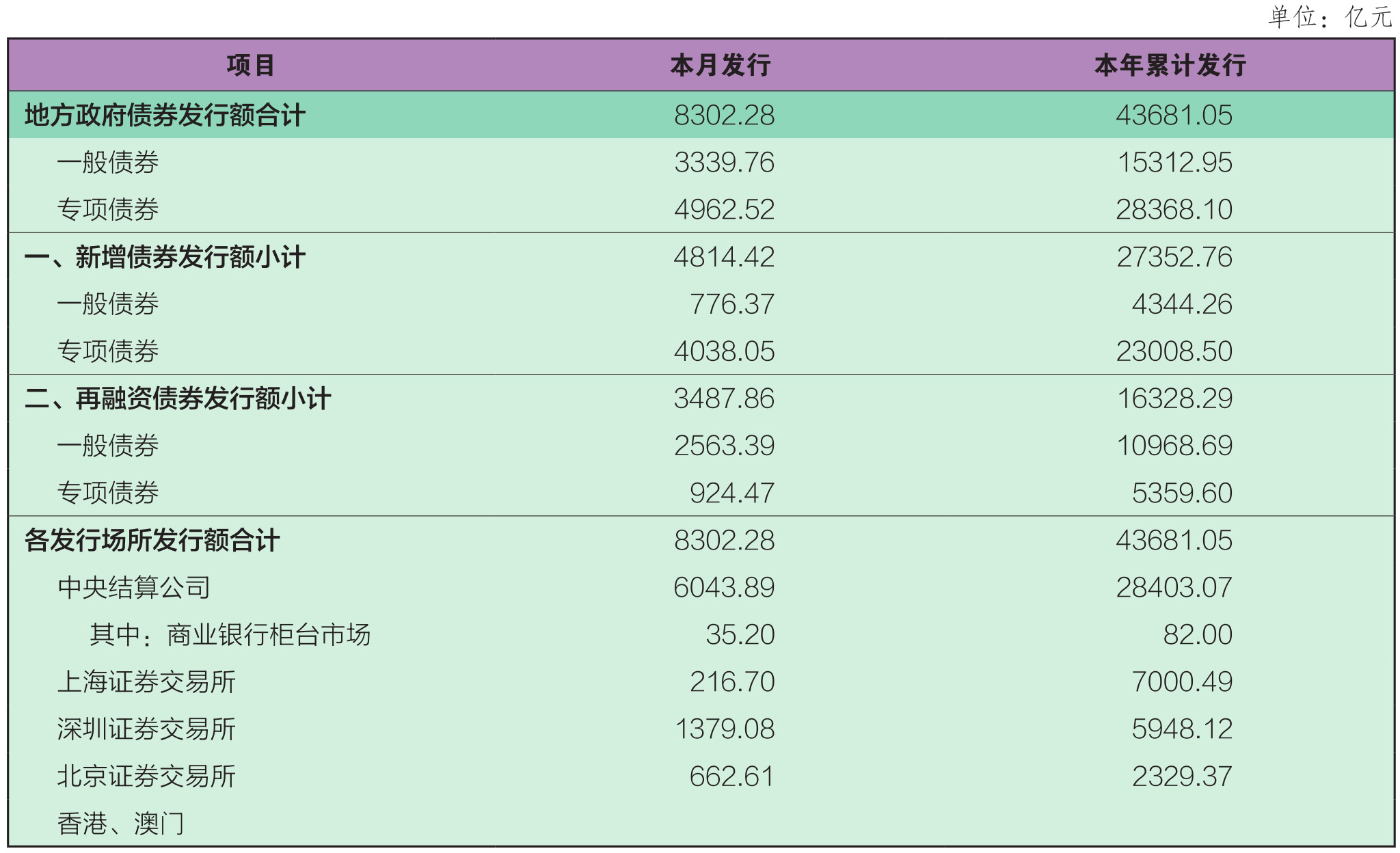
Task: Select the 深圳证券交易所 row label
Action: point(146,729)
